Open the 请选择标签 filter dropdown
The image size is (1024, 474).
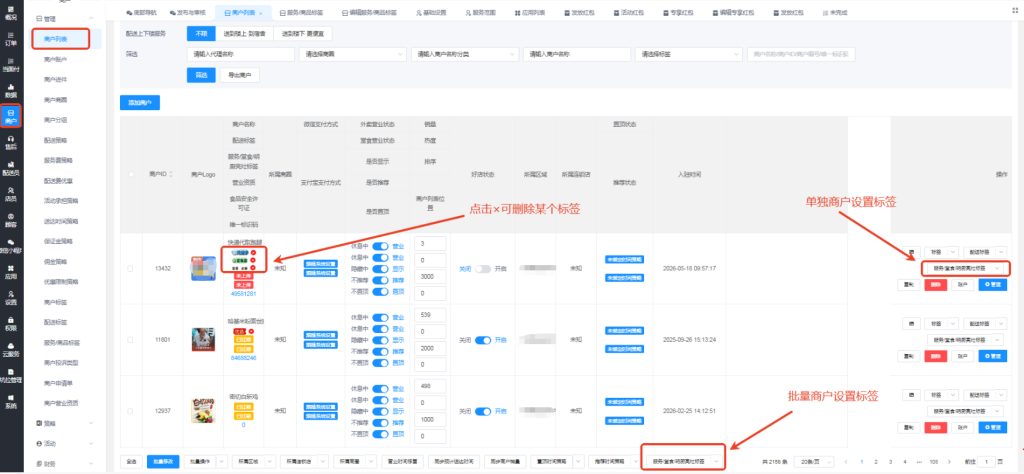(x=689, y=55)
